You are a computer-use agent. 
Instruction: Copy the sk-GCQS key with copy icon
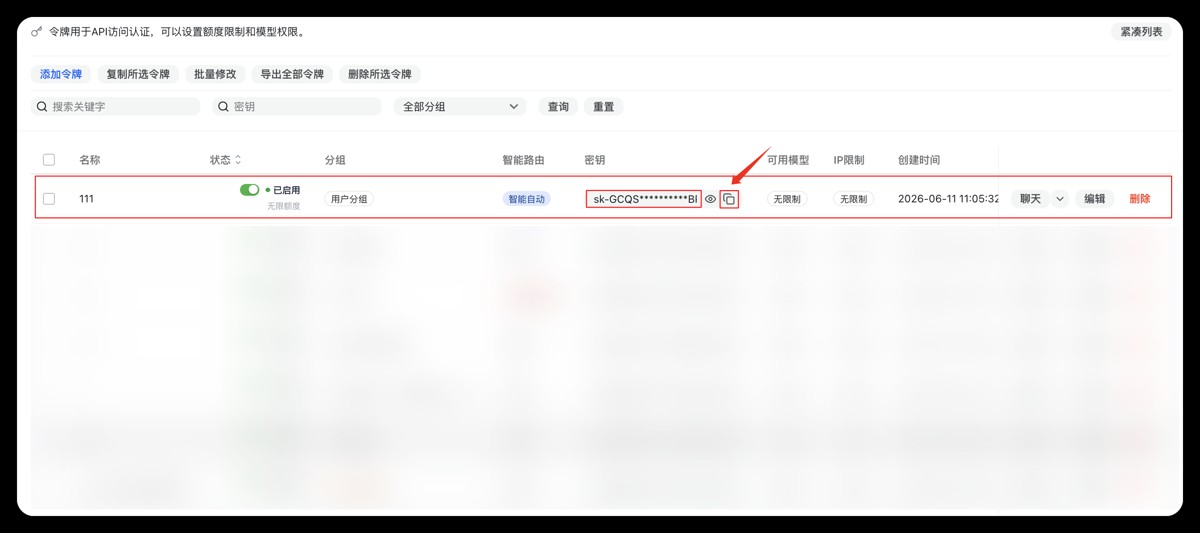(x=729, y=199)
